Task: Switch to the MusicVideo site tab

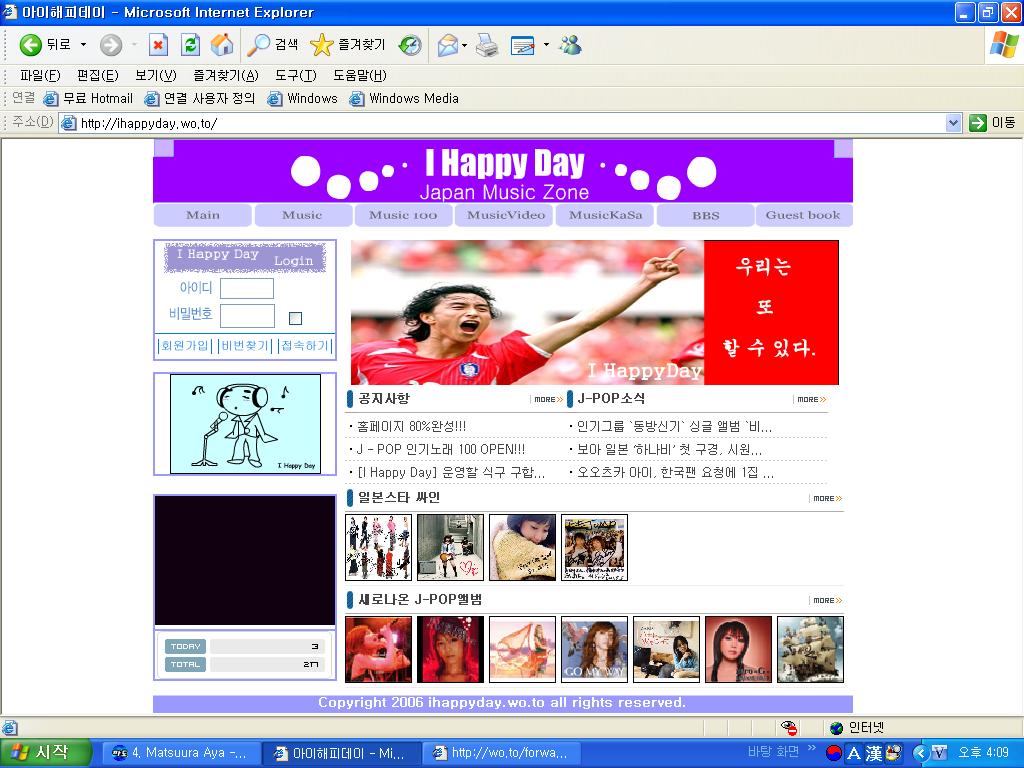Action: coord(506,215)
